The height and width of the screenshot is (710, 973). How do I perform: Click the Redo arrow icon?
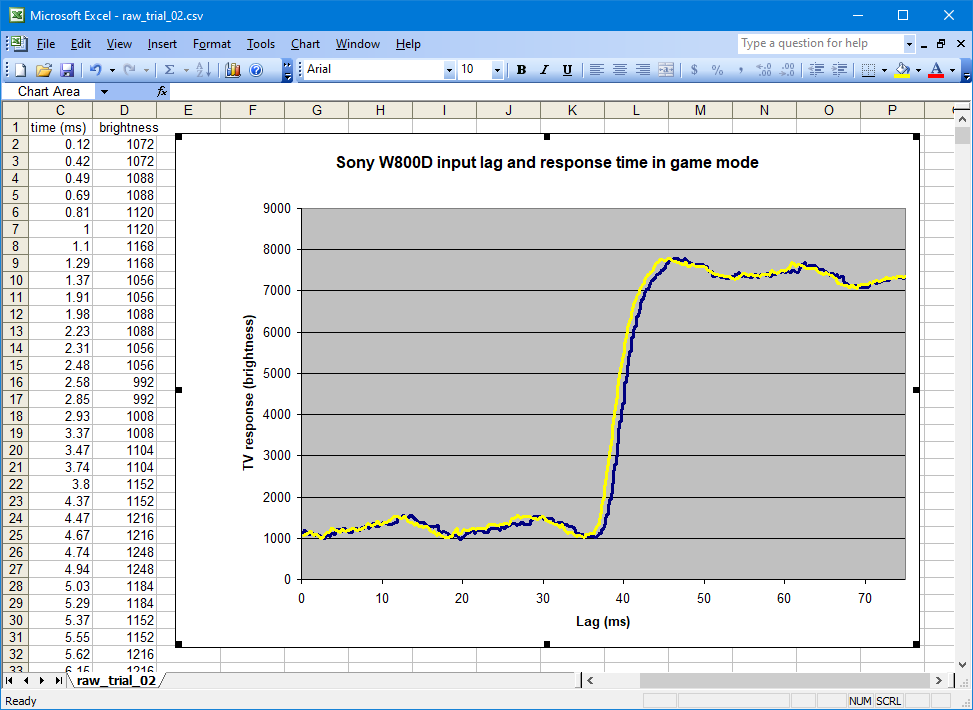point(129,70)
